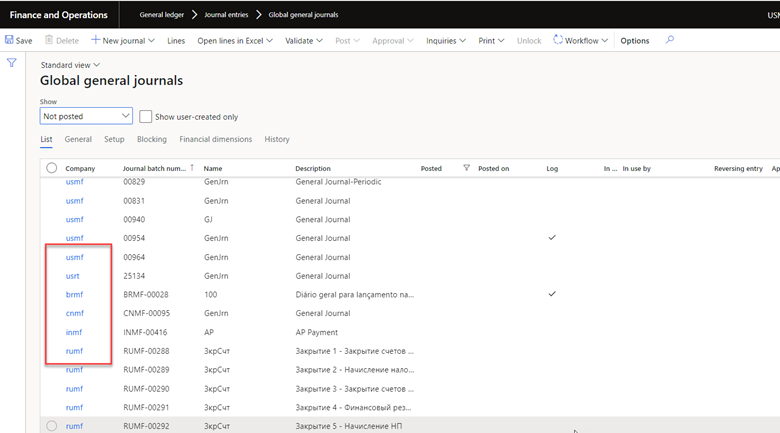The height and width of the screenshot is (433, 780).
Task: Select the row RUMF-00292 radio circle
Action: tap(52, 426)
